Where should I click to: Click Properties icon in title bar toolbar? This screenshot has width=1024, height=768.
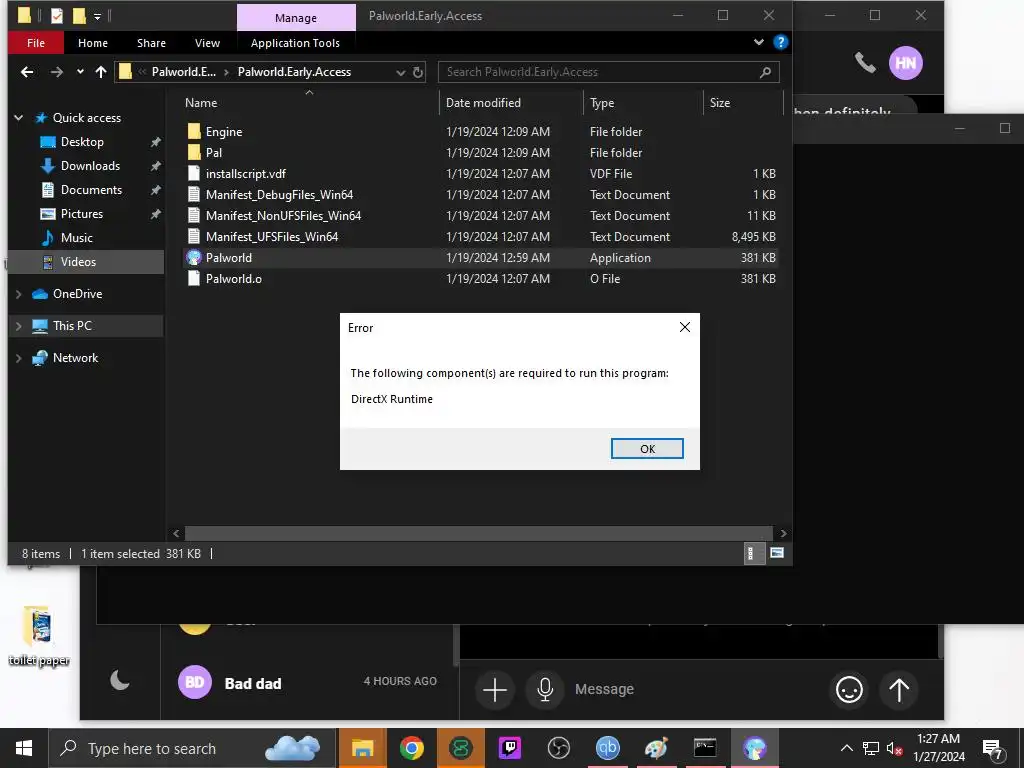pos(57,16)
